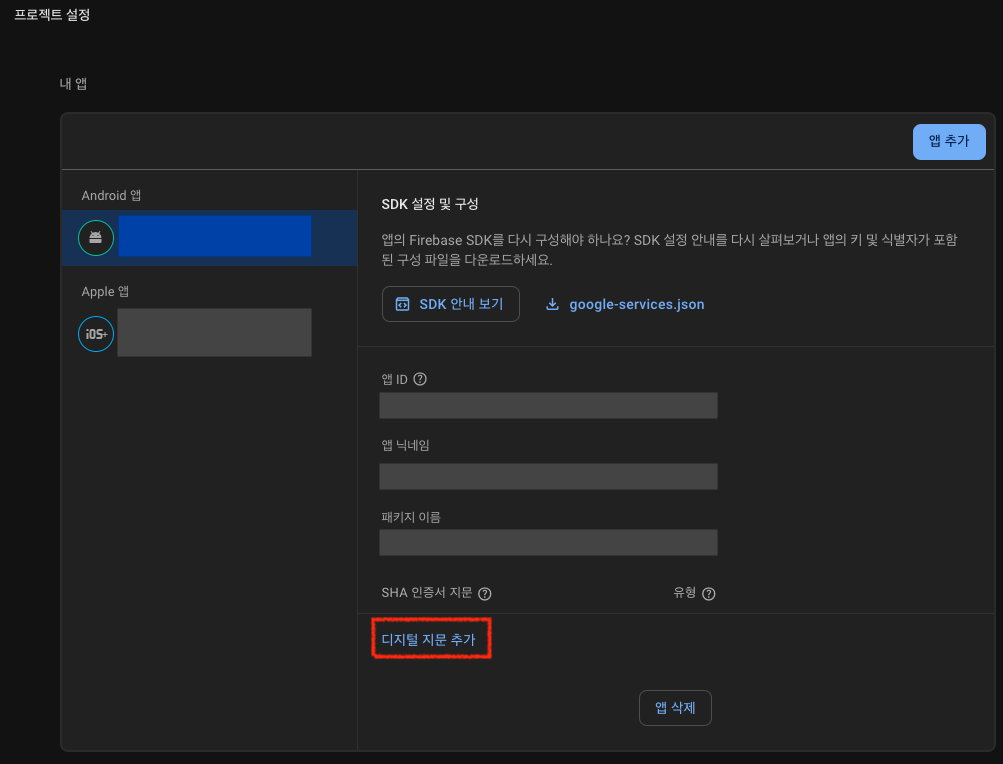Open help icon next to 유형
The height and width of the screenshot is (764, 1003).
[x=708, y=593]
